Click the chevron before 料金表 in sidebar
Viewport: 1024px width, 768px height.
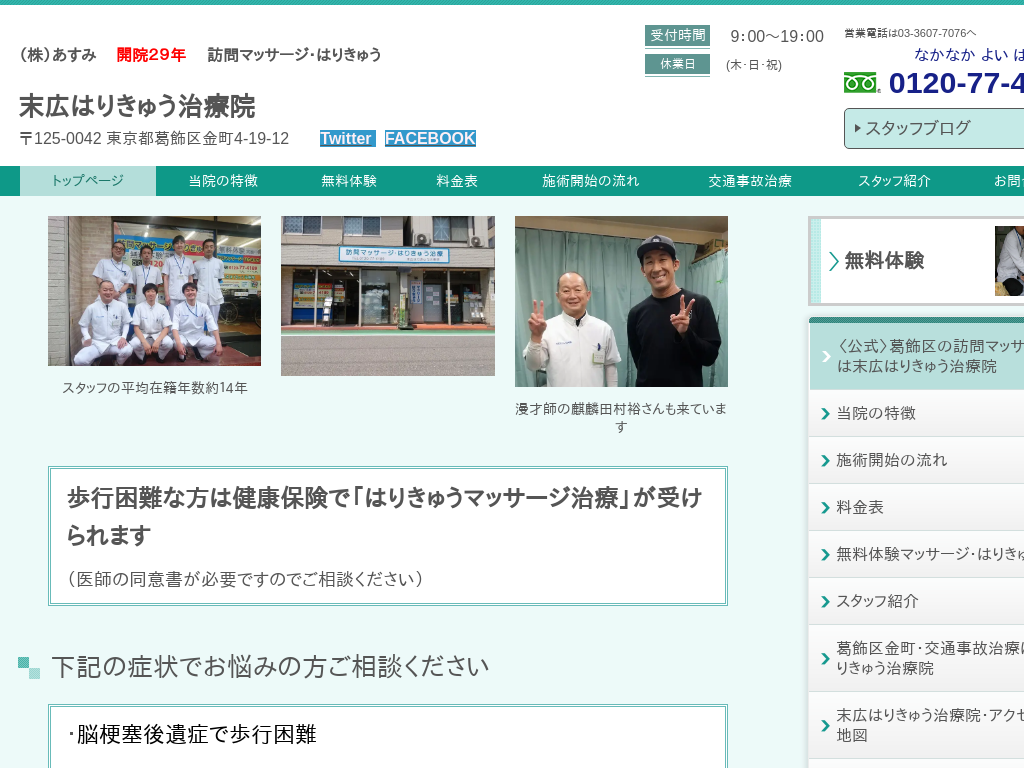point(825,508)
